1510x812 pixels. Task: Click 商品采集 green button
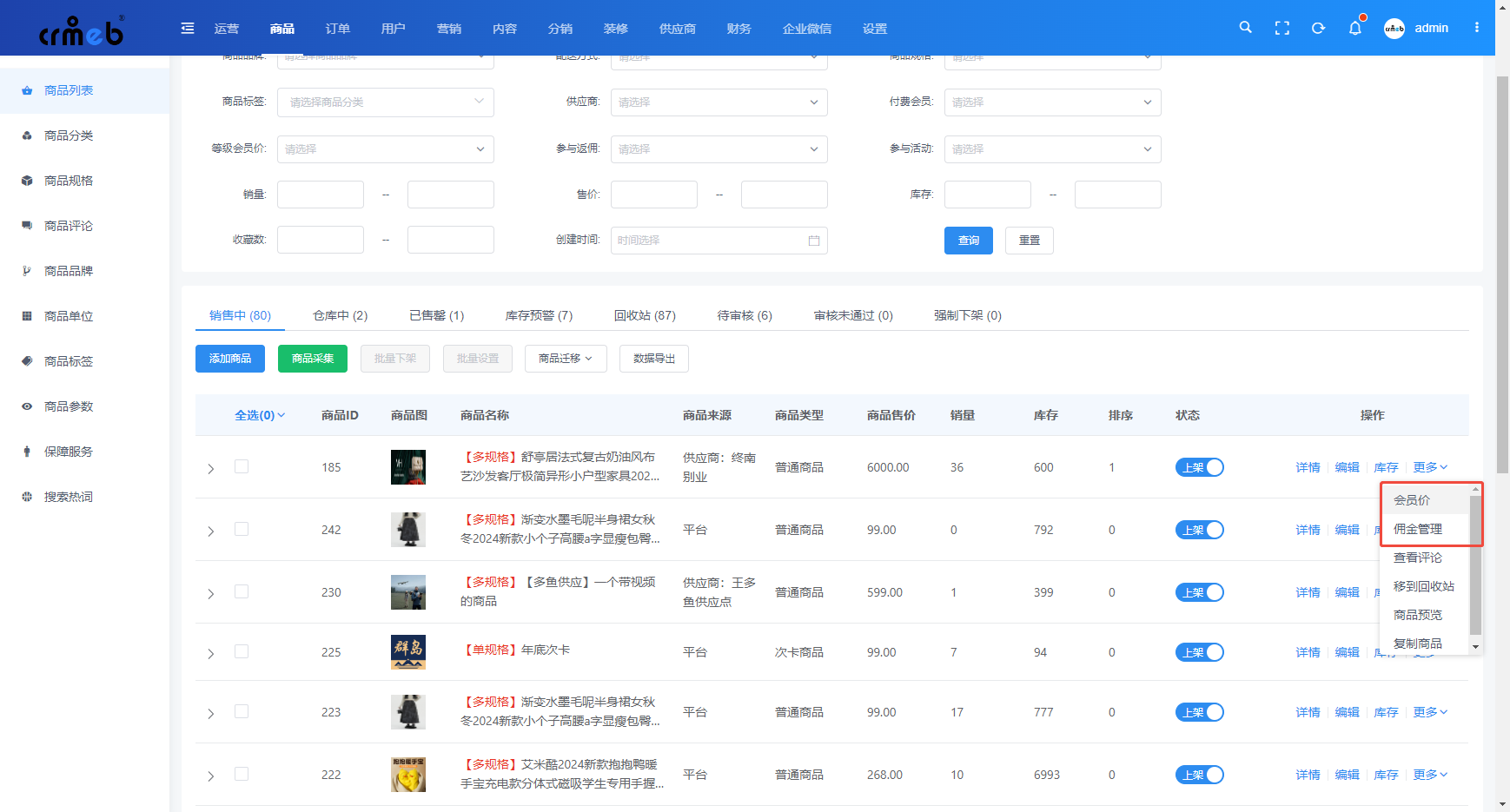(x=313, y=359)
